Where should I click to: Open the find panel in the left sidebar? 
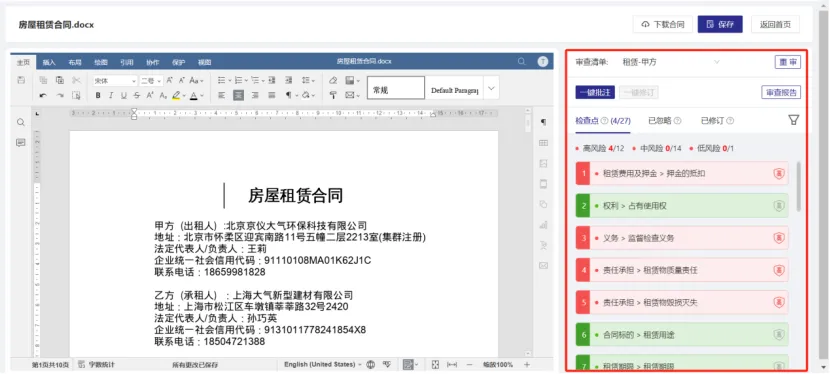pyautogui.click(x=21, y=122)
